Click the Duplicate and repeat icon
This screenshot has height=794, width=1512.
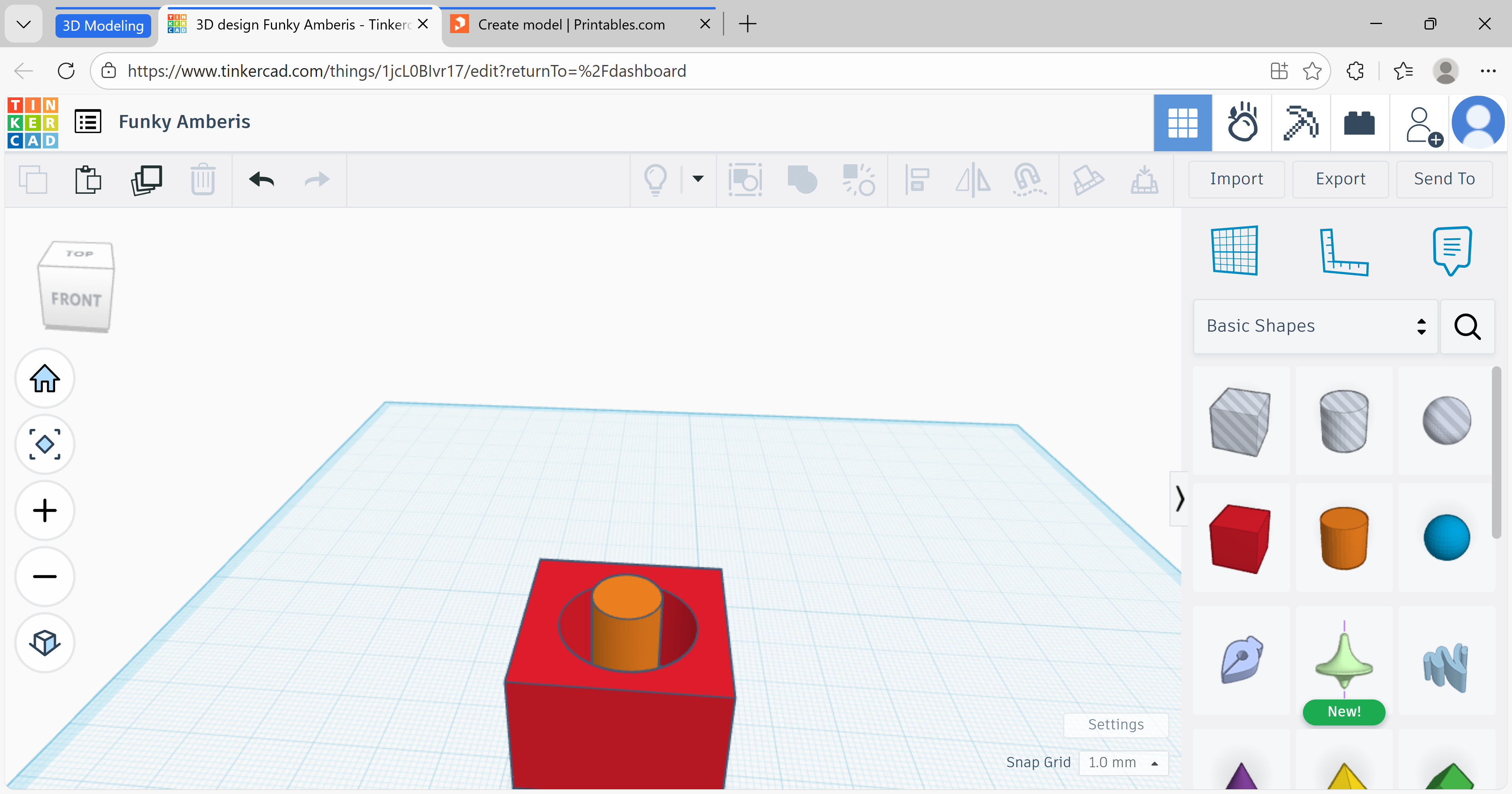pos(146,179)
